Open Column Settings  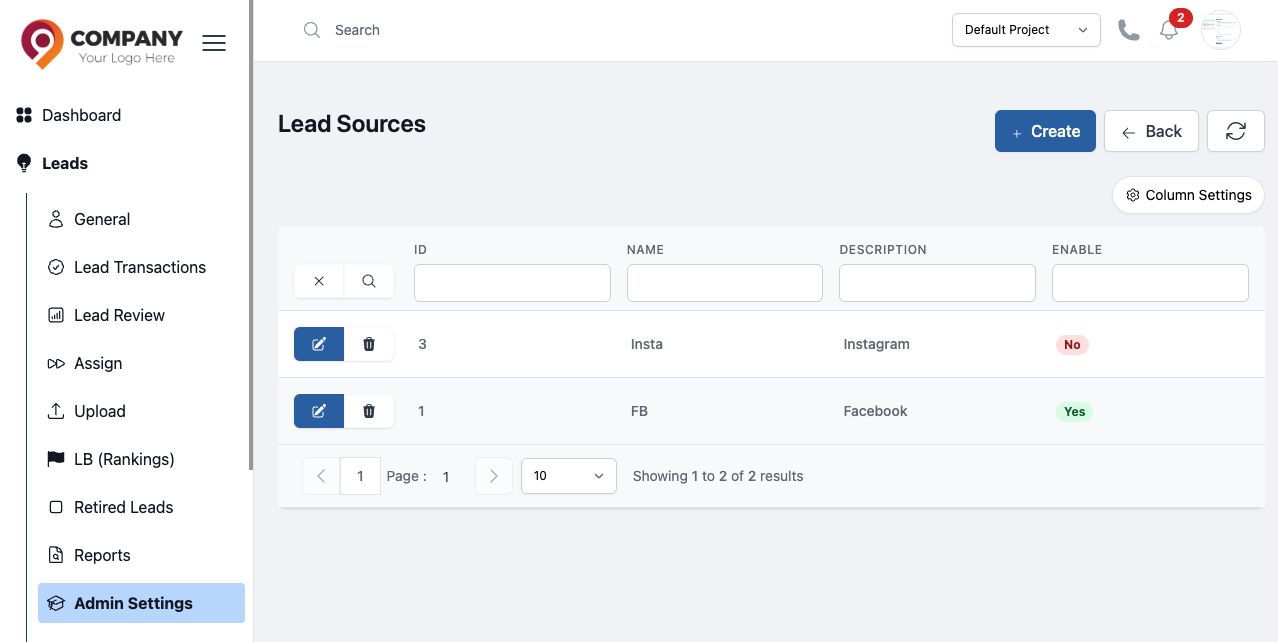tap(1188, 195)
